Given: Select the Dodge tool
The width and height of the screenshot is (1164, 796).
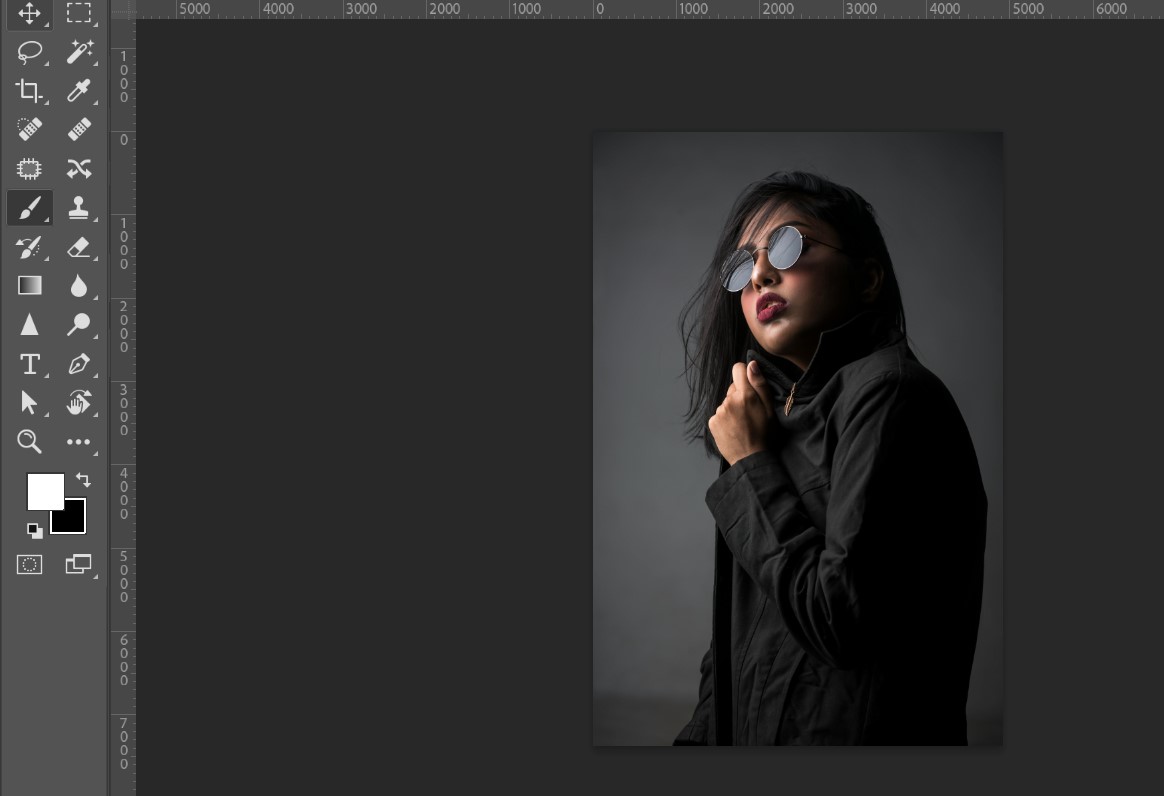Looking at the screenshot, I should click(x=79, y=324).
